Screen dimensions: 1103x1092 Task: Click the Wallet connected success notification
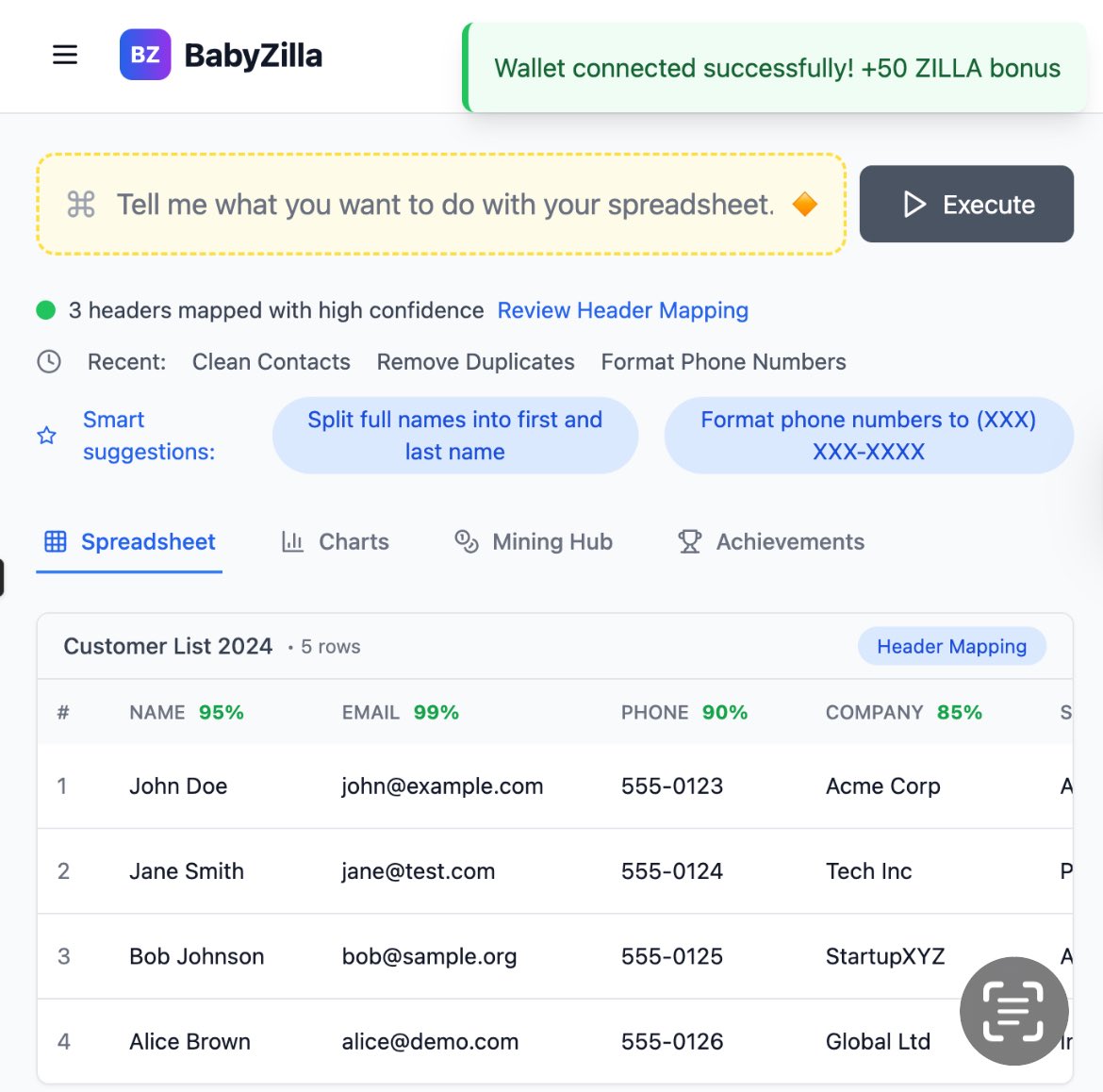click(775, 68)
